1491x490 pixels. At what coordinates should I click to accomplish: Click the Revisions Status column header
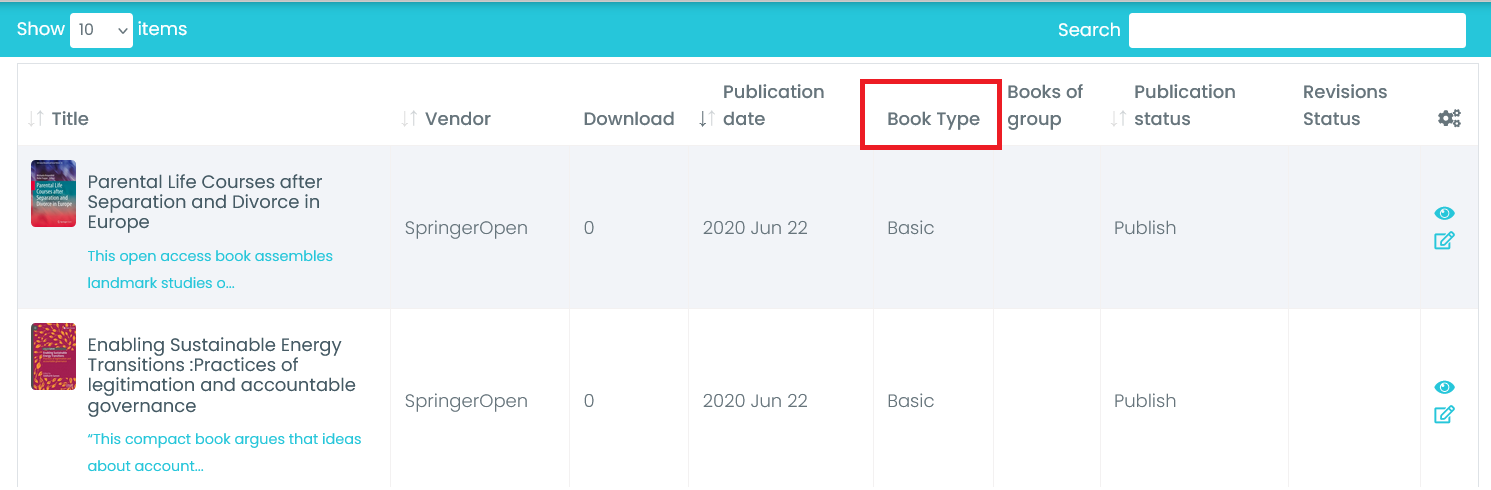[1344, 105]
